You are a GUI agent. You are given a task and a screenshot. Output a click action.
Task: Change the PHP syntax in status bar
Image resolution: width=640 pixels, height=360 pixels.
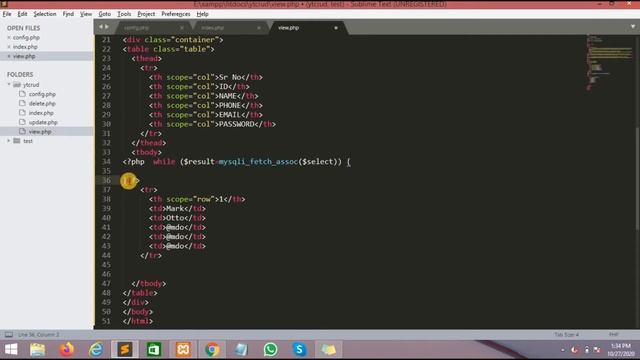(x=613, y=335)
